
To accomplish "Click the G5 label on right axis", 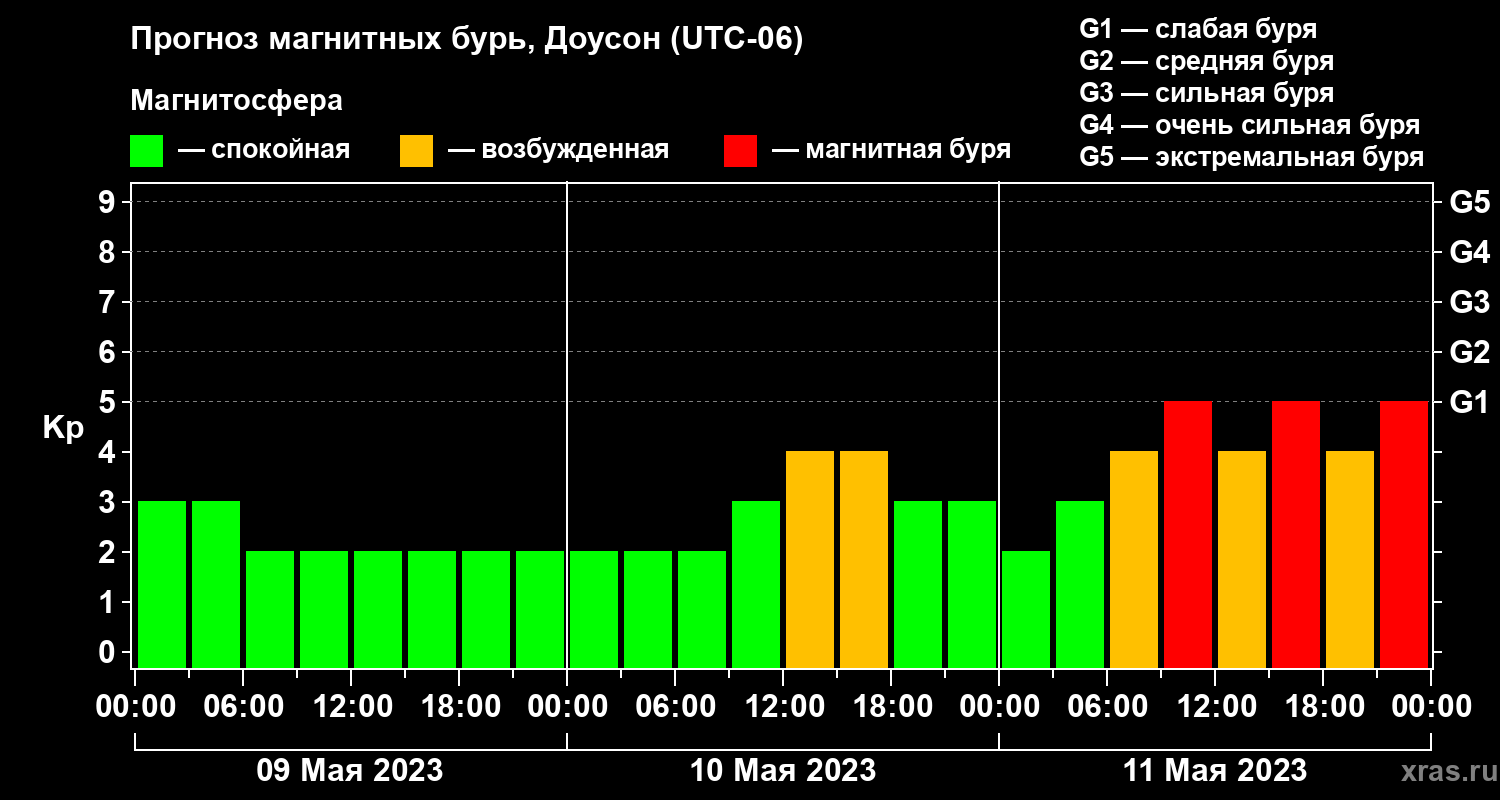I will coord(1469,202).
